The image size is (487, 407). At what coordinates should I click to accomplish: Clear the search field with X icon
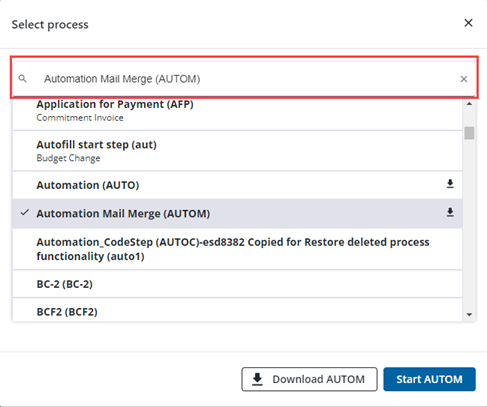point(464,79)
